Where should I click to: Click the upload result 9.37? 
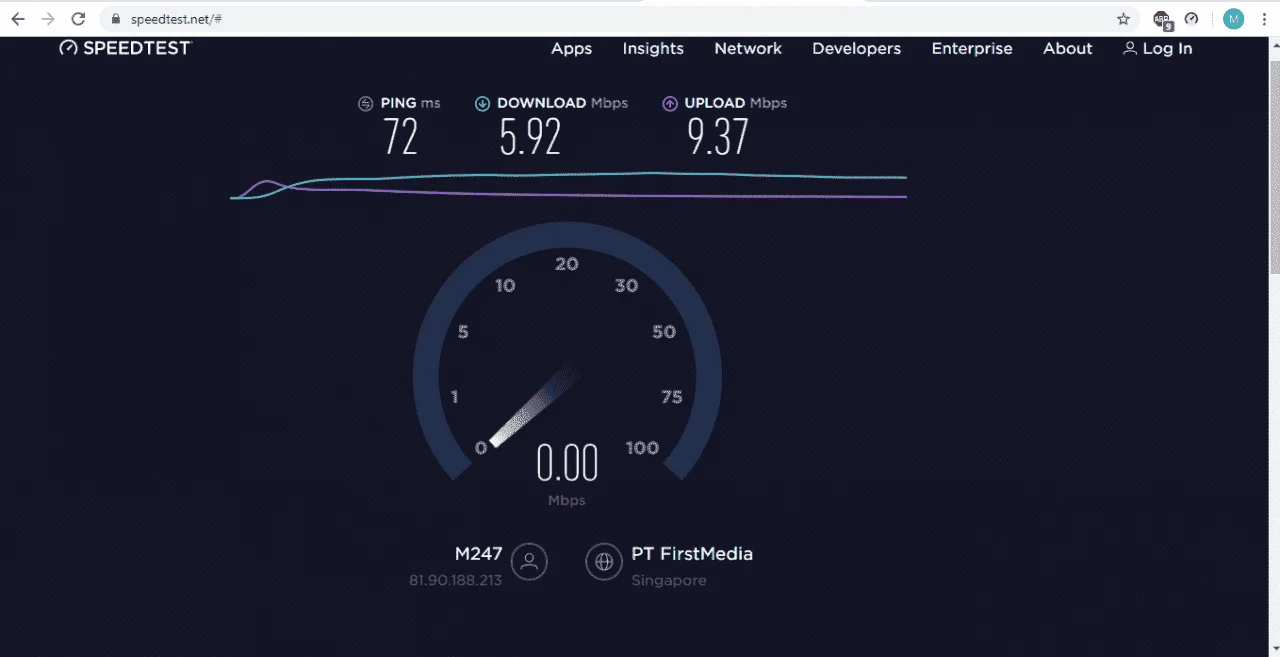tap(717, 137)
